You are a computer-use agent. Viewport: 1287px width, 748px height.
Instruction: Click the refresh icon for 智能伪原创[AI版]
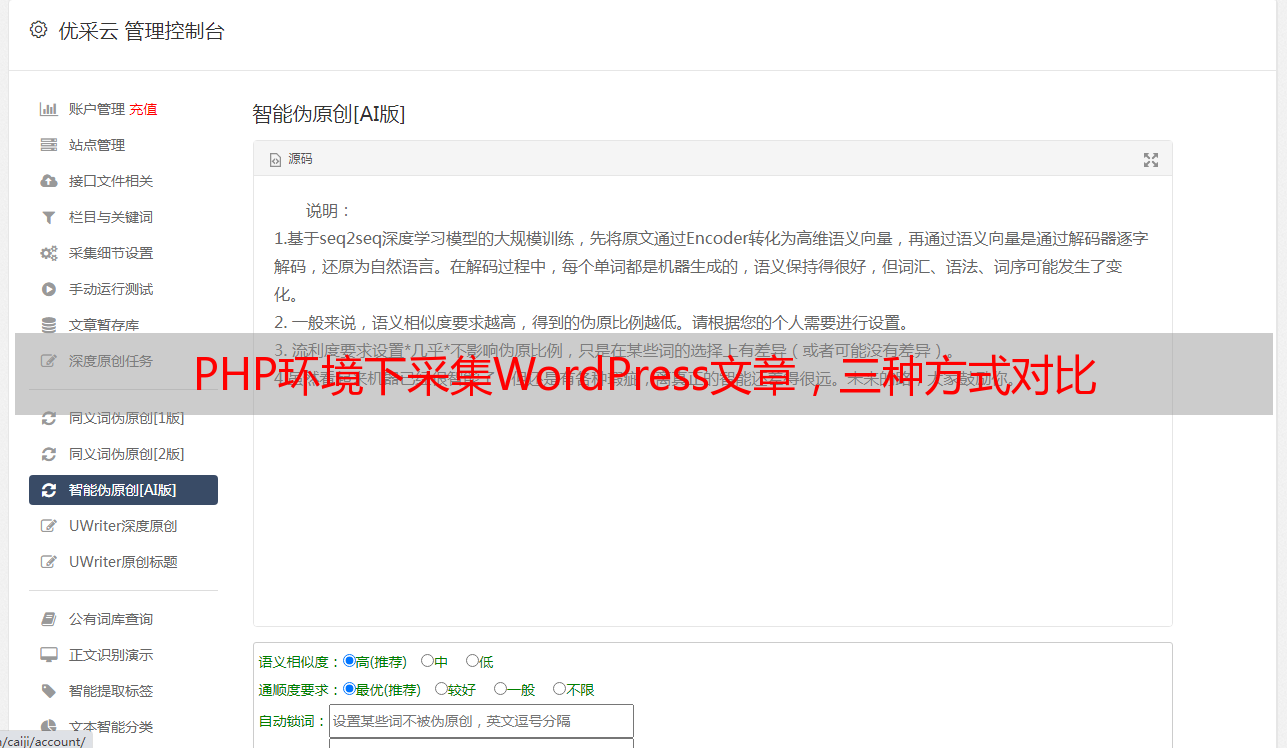pos(48,490)
